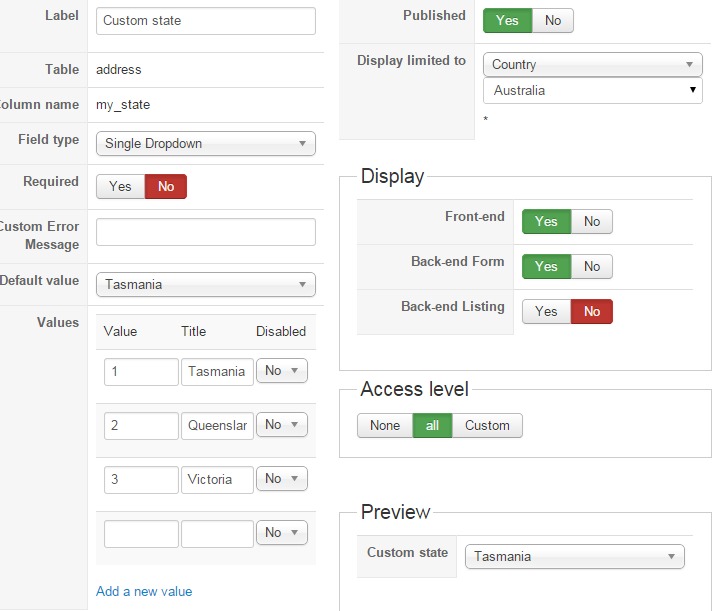Expand the Country display-limit dropdown
The image size is (712, 611).
[x=593, y=65]
